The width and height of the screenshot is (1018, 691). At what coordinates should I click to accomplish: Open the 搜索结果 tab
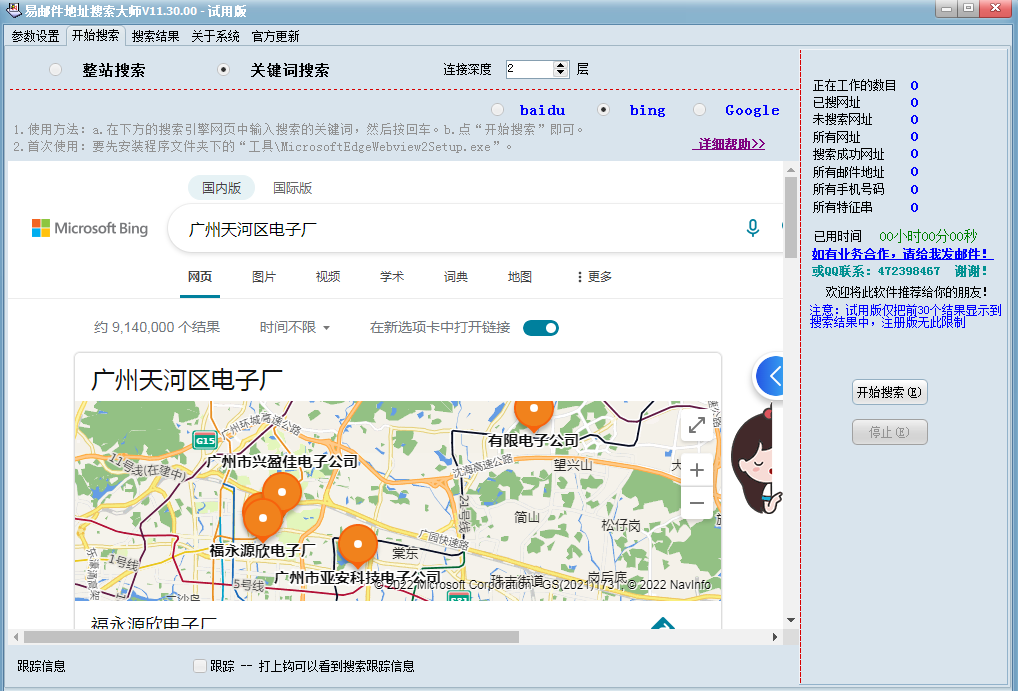pyautogui.click(x=155, y=36)
